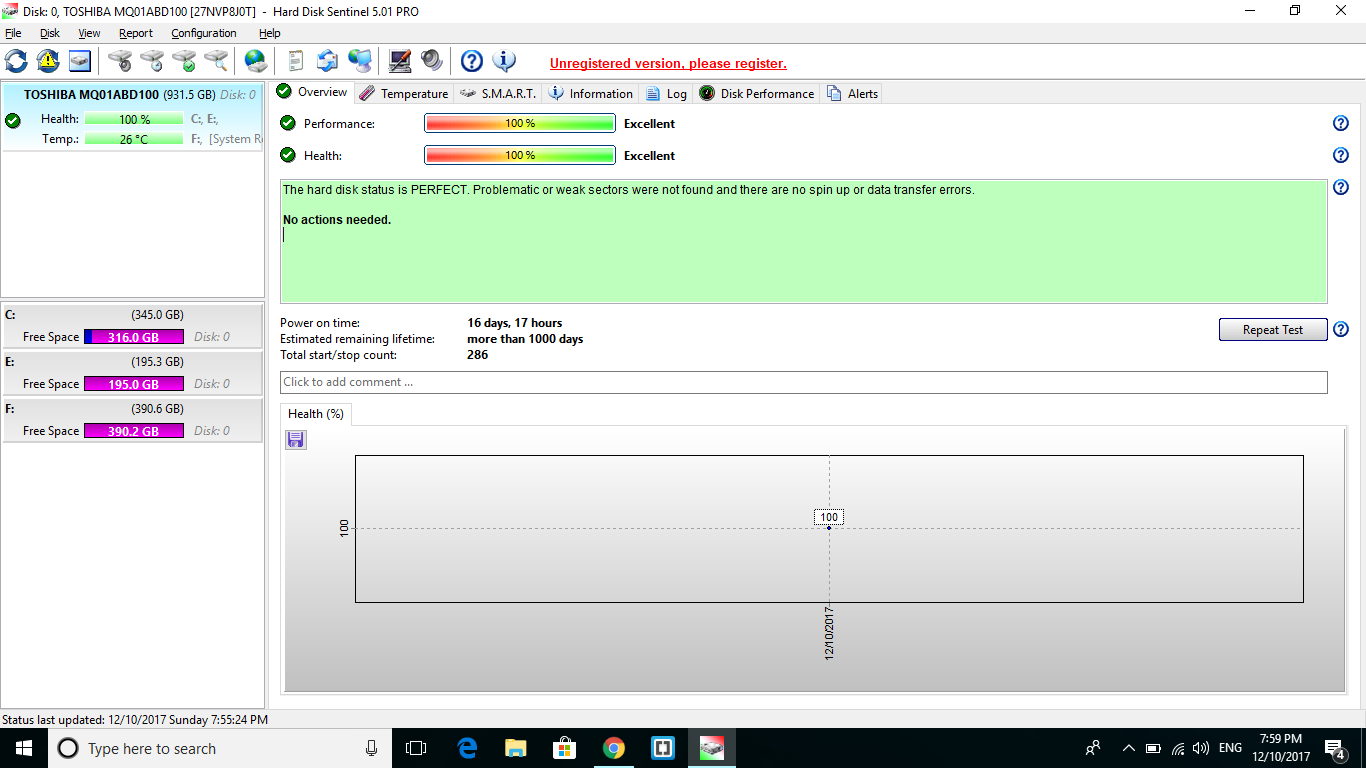This screenshot has height=768, width=1366.
Task: Click the blue info toolbar icon
Action: [x=504, y=61]
